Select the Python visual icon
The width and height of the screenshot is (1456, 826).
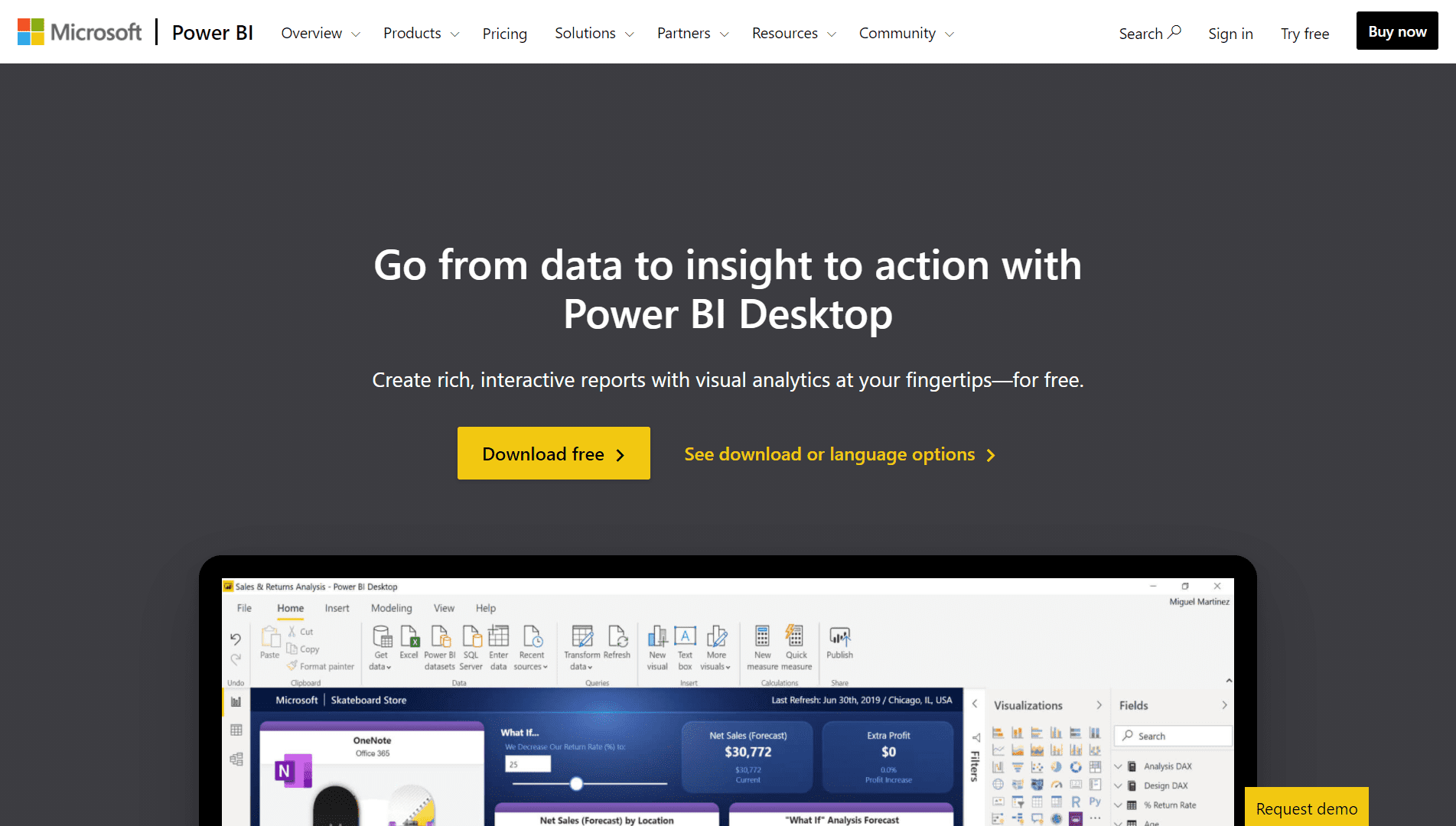(x=1095, y=802)
